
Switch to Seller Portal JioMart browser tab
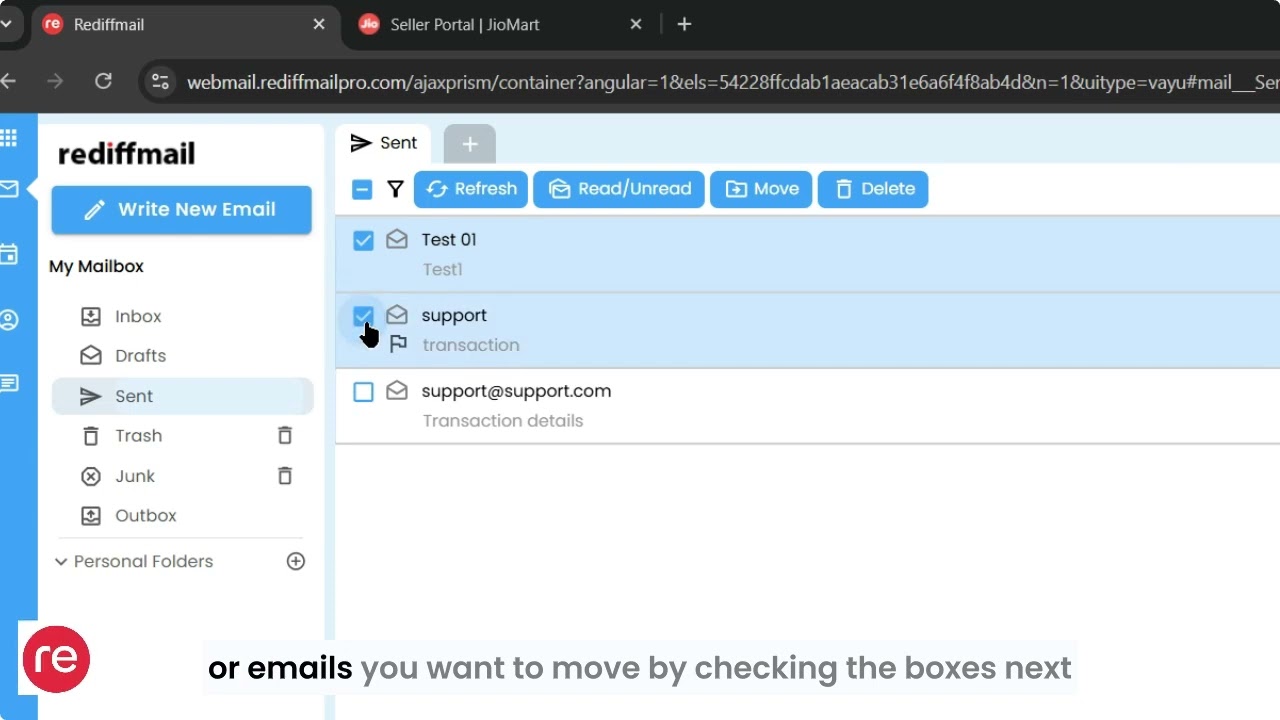[x=503, y=24]
